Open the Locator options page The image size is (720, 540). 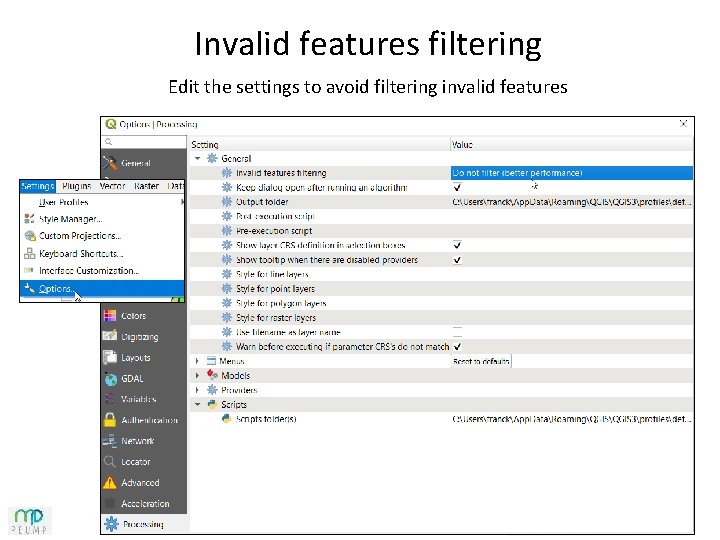(135, 461)
